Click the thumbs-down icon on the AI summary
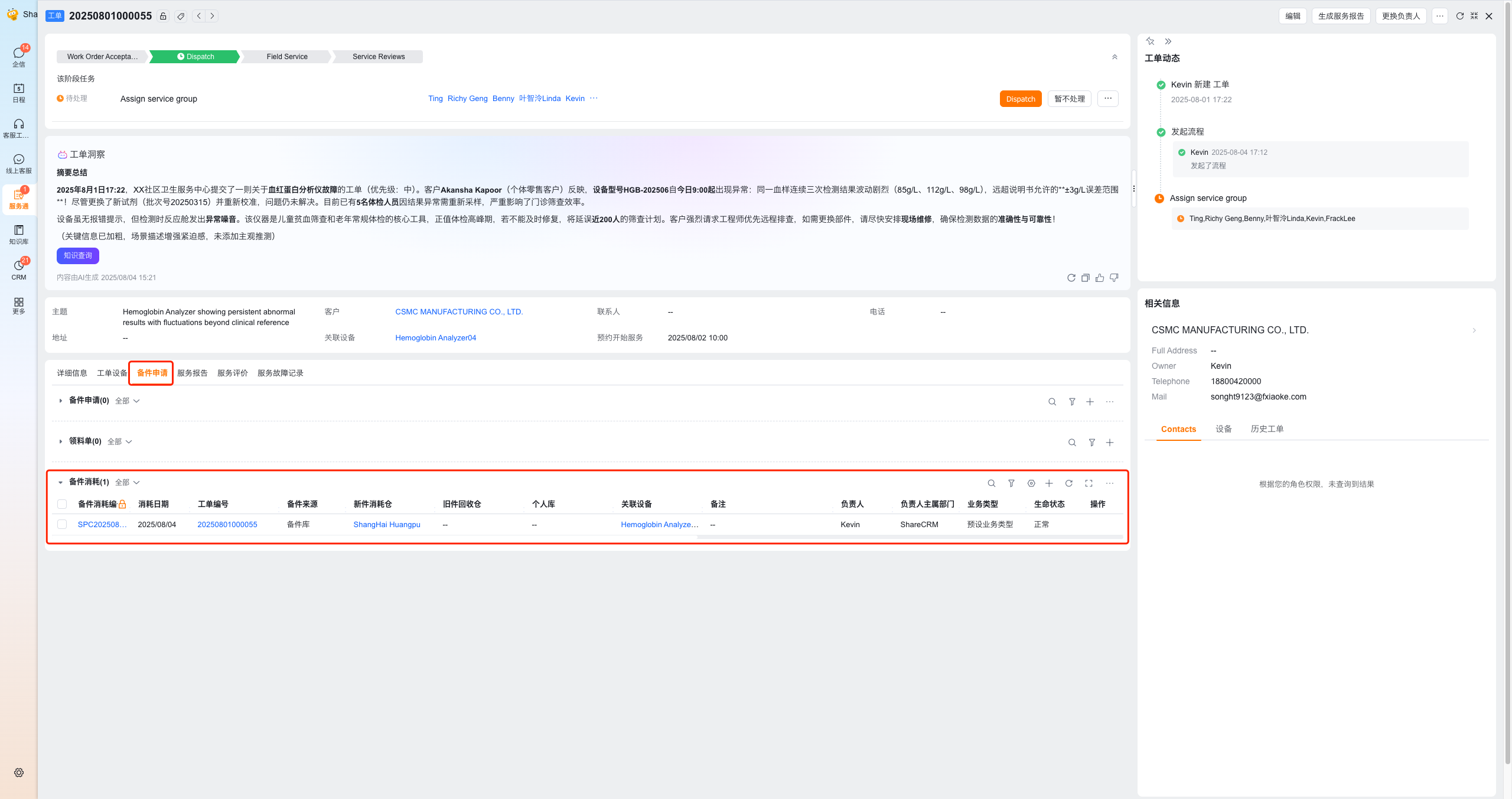 point(1114,278)
